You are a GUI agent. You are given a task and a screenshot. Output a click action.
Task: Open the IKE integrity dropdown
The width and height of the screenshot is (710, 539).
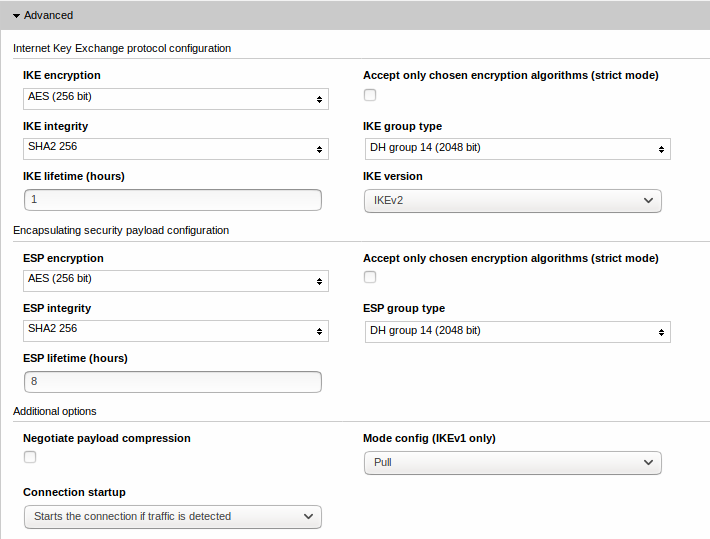tap(176, 149)
